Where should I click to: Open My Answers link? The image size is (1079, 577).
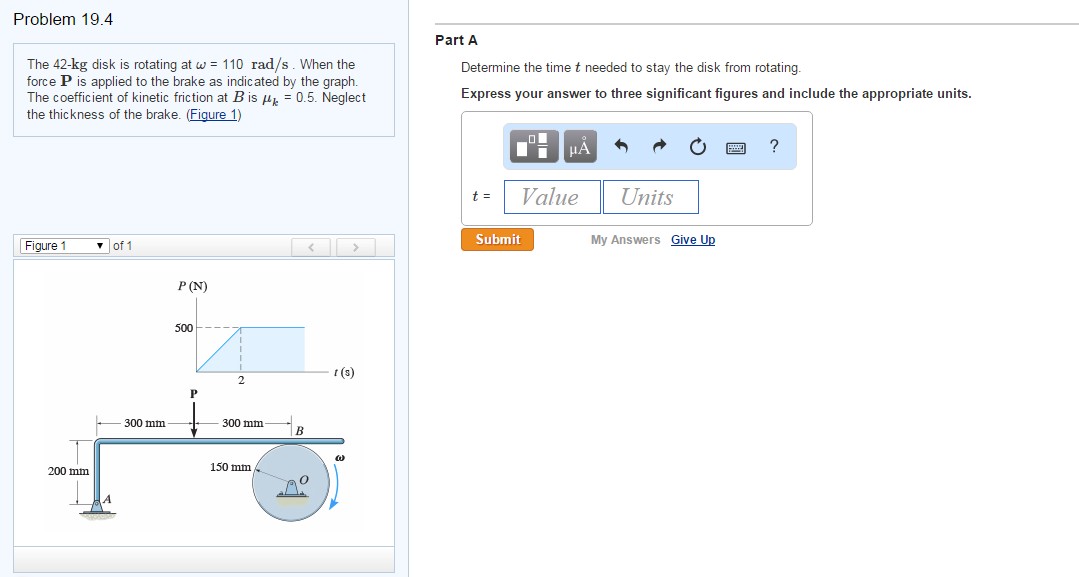(625, 240)
